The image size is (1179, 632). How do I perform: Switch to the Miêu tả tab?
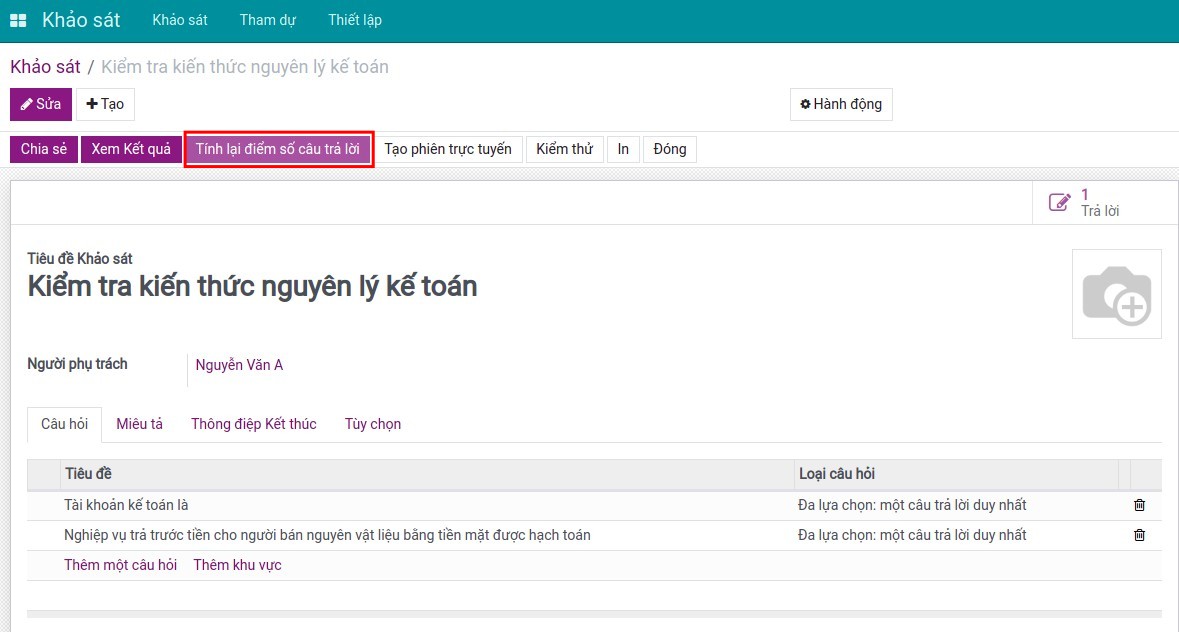139,424
